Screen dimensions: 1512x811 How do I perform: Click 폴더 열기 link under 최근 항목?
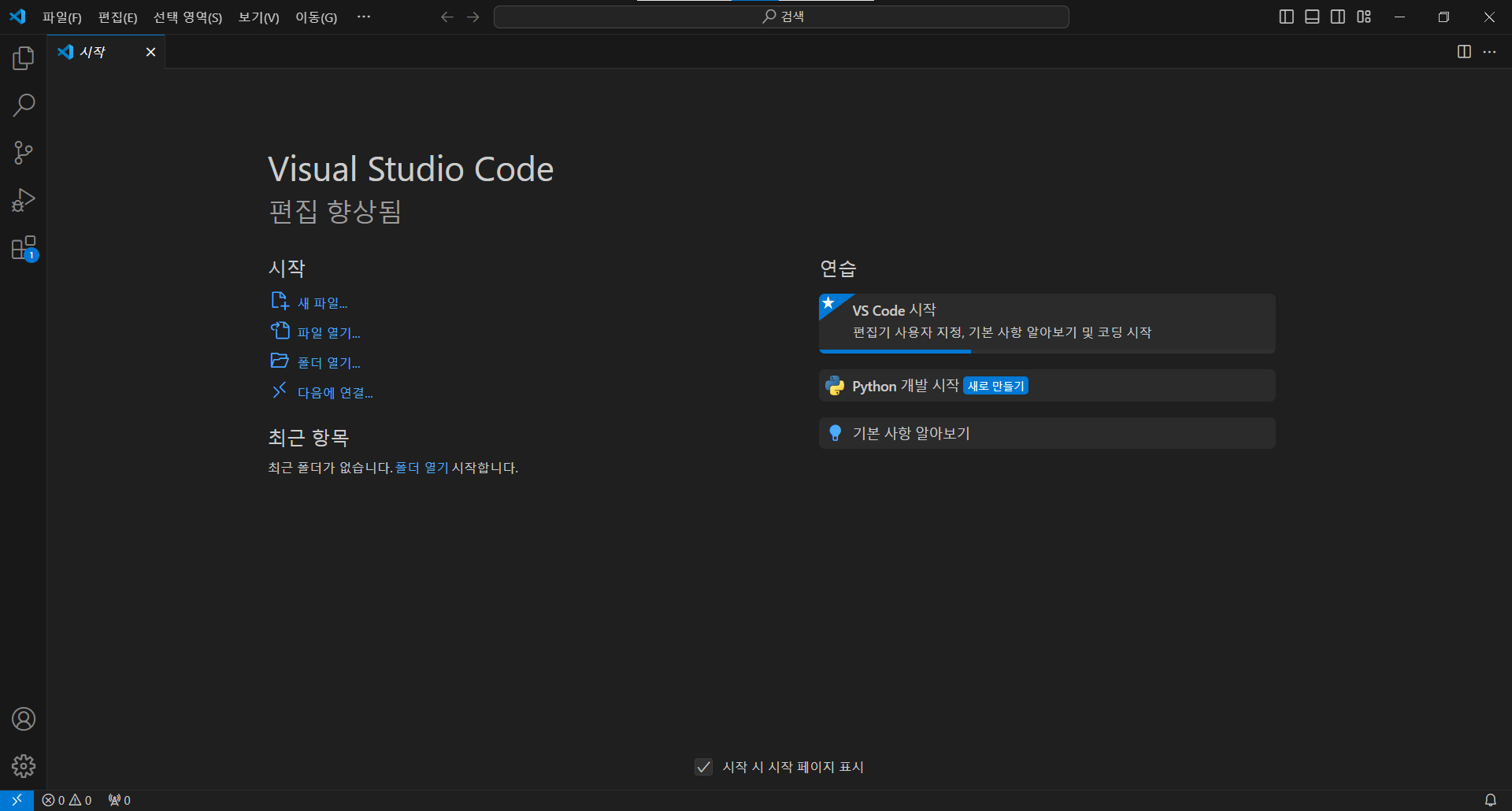coord(422,468)
